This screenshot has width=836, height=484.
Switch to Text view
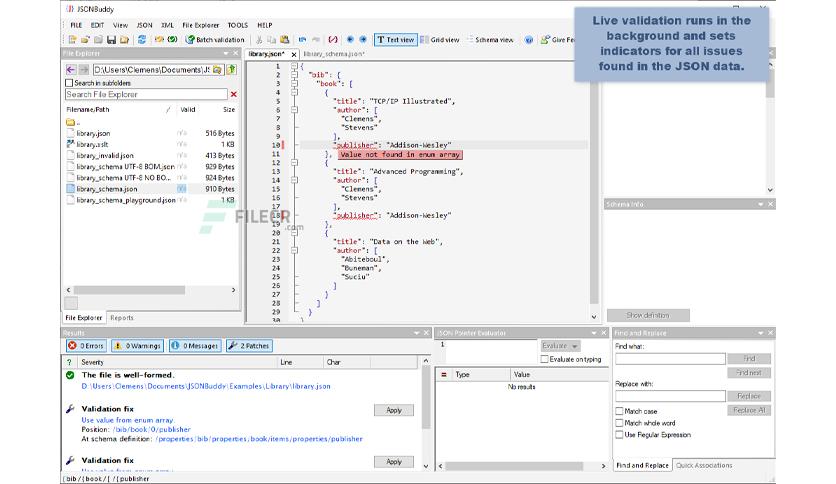coord(395,39)
